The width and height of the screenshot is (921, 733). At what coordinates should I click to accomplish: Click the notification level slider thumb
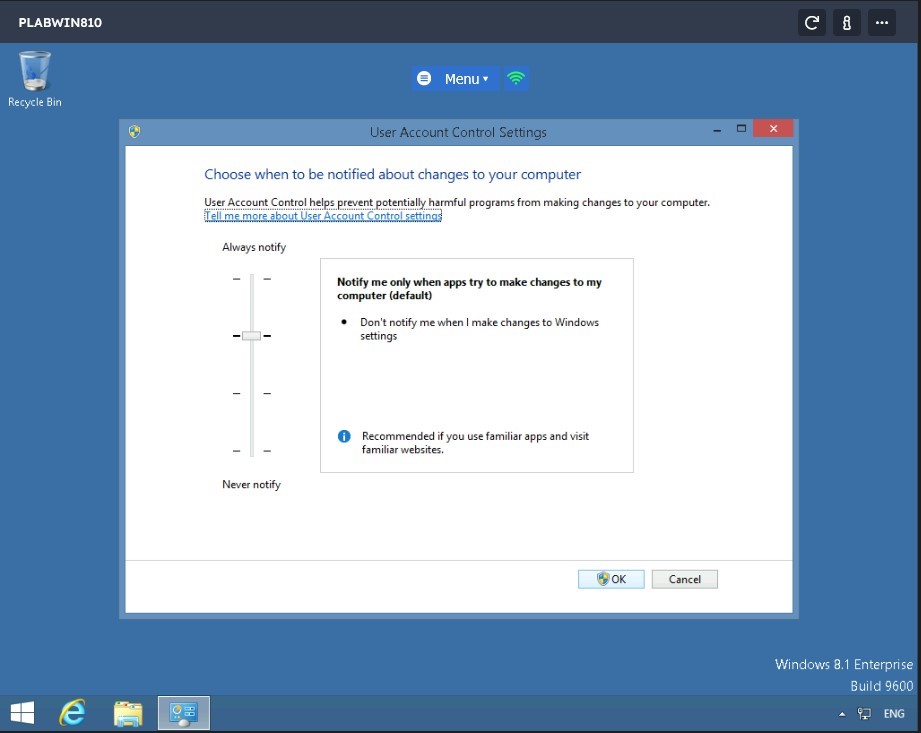(x=251, y=336)
